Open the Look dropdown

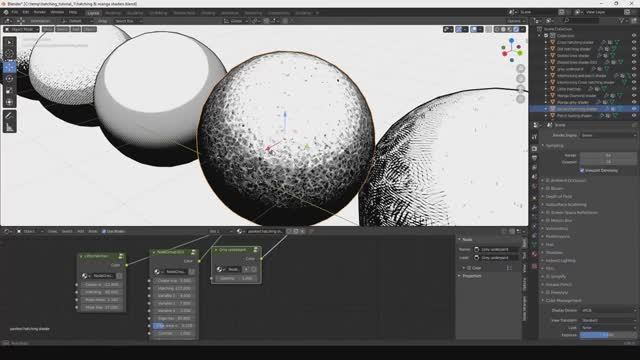click(608, 328)
